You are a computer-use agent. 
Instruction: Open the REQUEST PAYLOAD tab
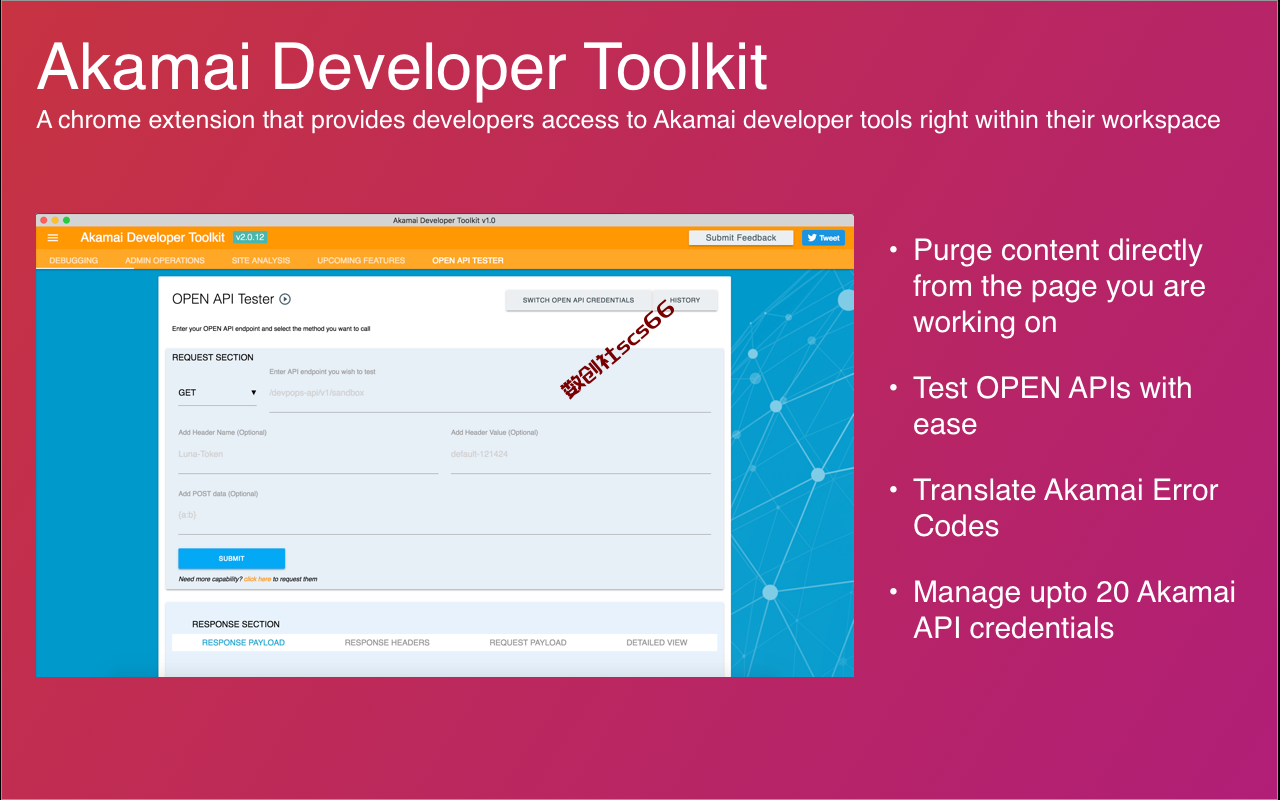(x=528, y=643)
